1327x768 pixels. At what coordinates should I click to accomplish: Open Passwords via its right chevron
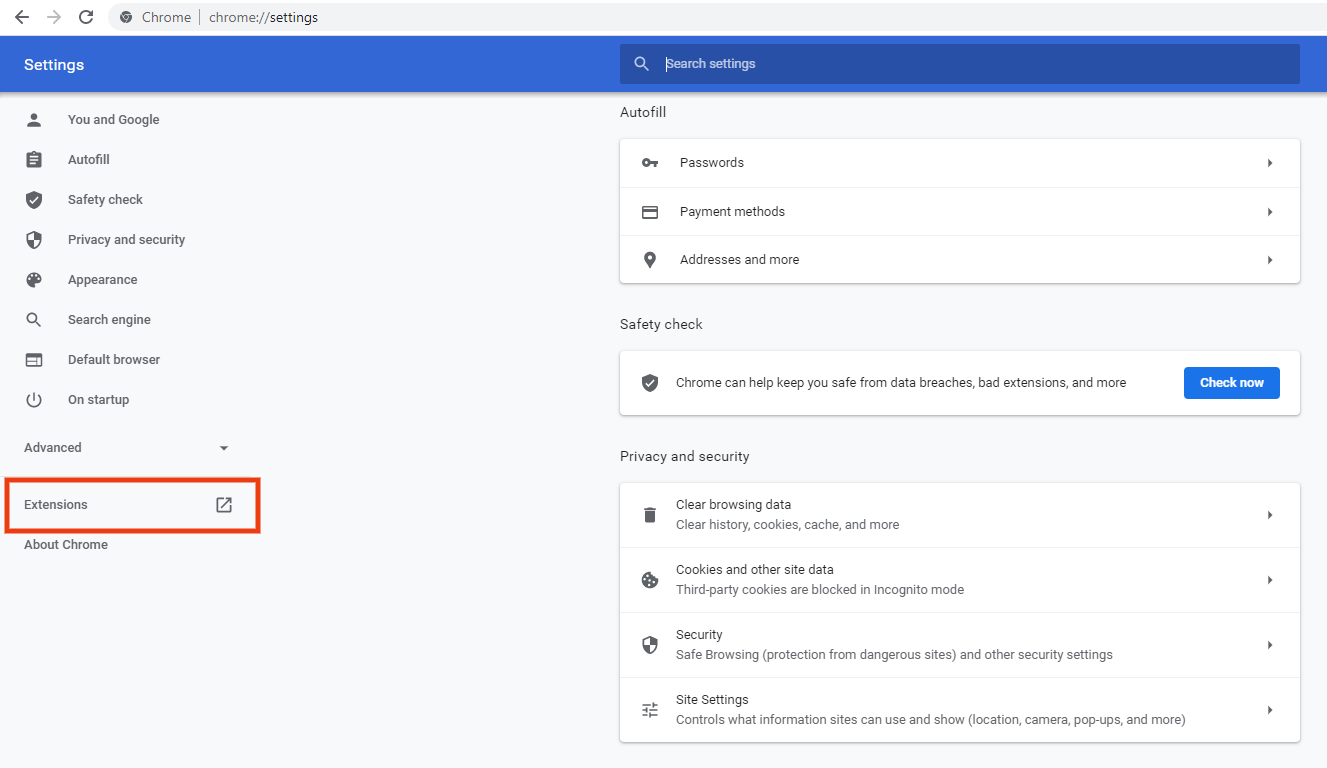[1270, 162]
